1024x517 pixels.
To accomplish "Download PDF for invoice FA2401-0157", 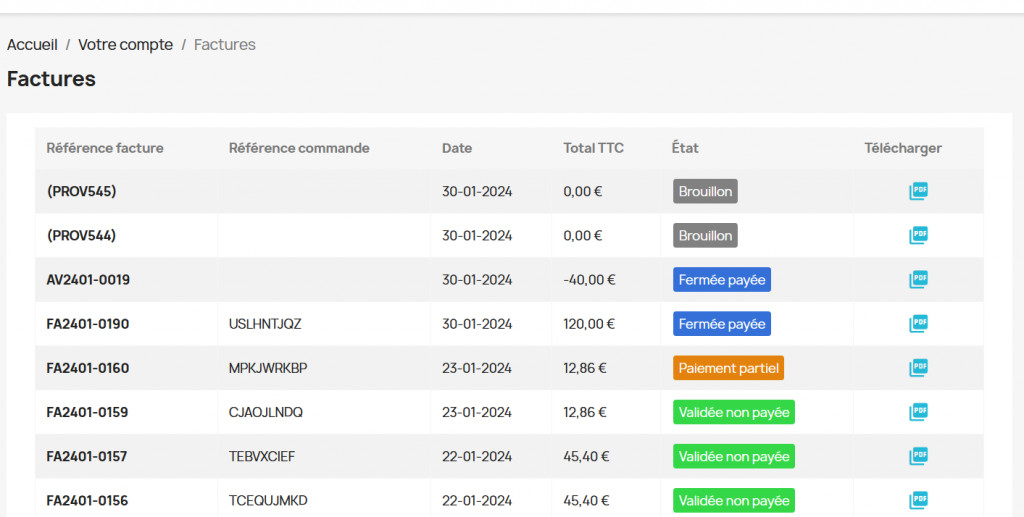I will tap(918, 456).
